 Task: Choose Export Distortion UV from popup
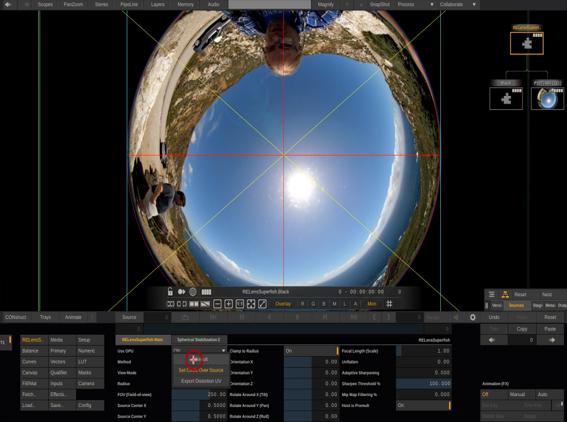tap(201, 381)
